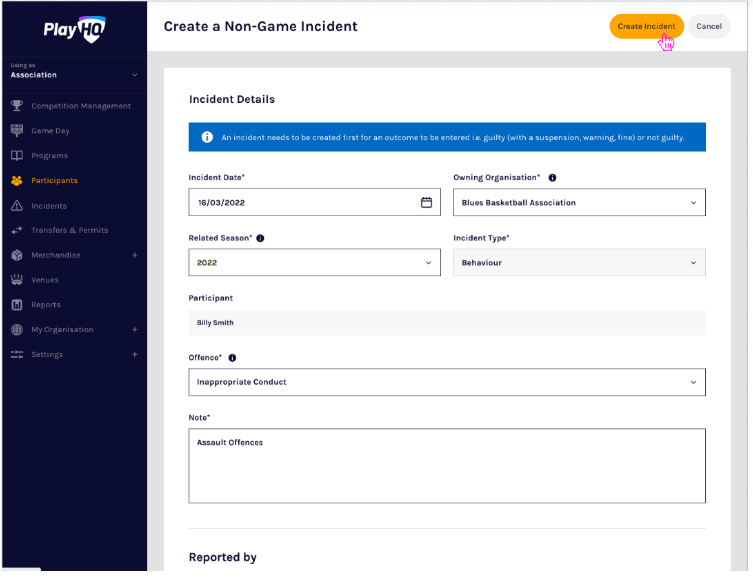Click the Cancel button
Image resolution: width=753 pixels, height=577 pixels.
[x=709, y=26]
